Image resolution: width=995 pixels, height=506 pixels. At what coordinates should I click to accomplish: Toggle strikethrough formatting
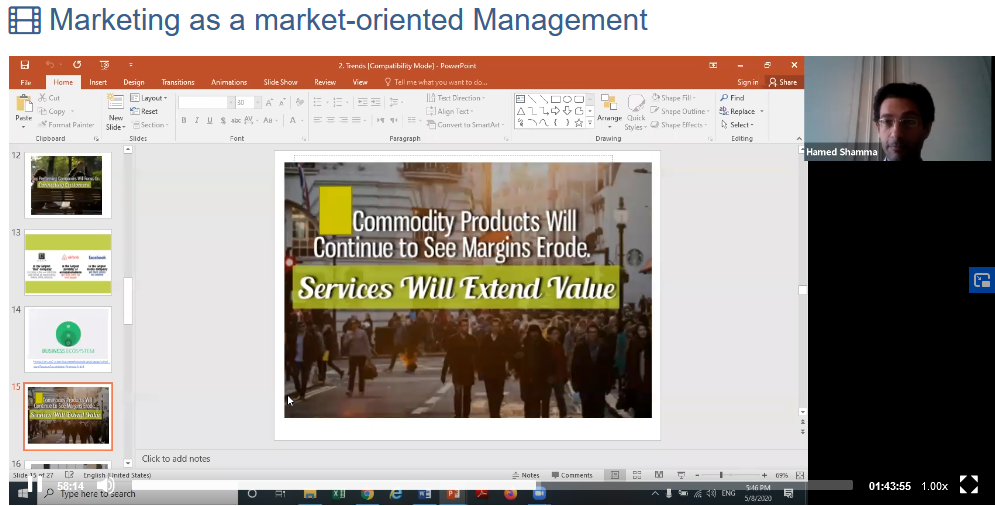(235, 120)
